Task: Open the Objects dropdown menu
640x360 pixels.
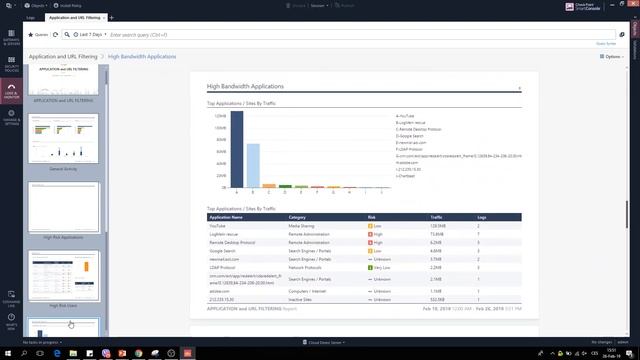Action: point(36,6)
